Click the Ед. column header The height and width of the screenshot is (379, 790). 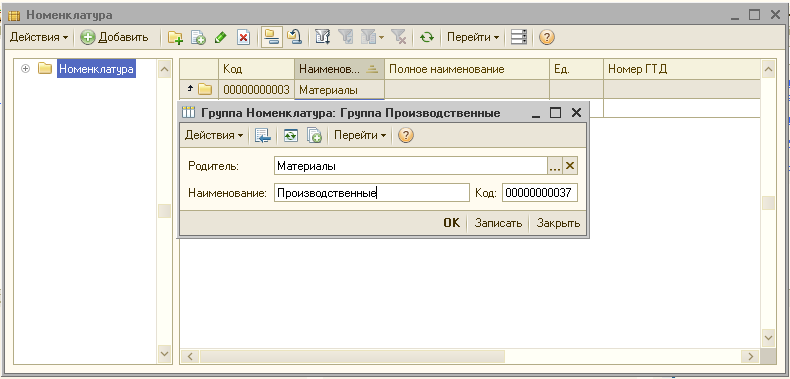point(576,69)
